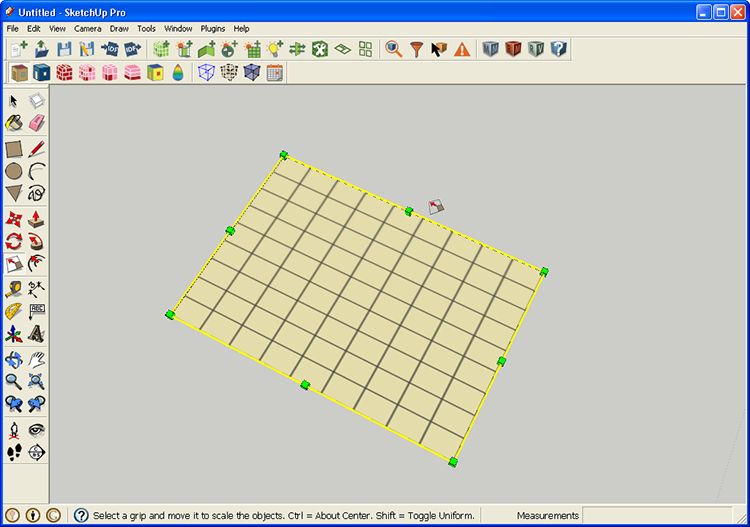Screen dimensions: 750x527
Task: Activate the Freehand scribble tool
Action: 36,194
